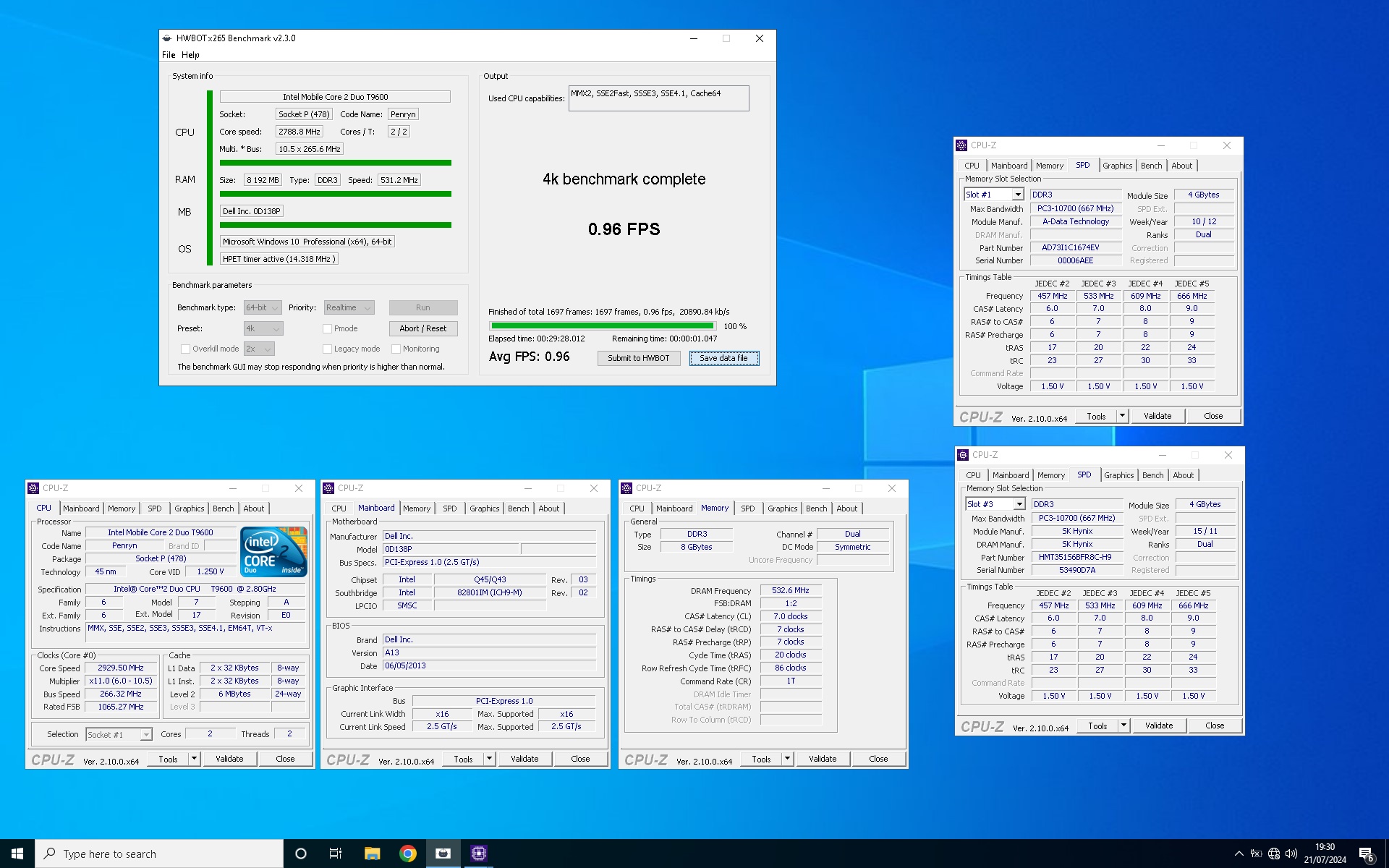Screen dimensions: 1389x868
Task: Open Bench tab in Motherboard CPU-Z window
Action: (x=518, y=509)
